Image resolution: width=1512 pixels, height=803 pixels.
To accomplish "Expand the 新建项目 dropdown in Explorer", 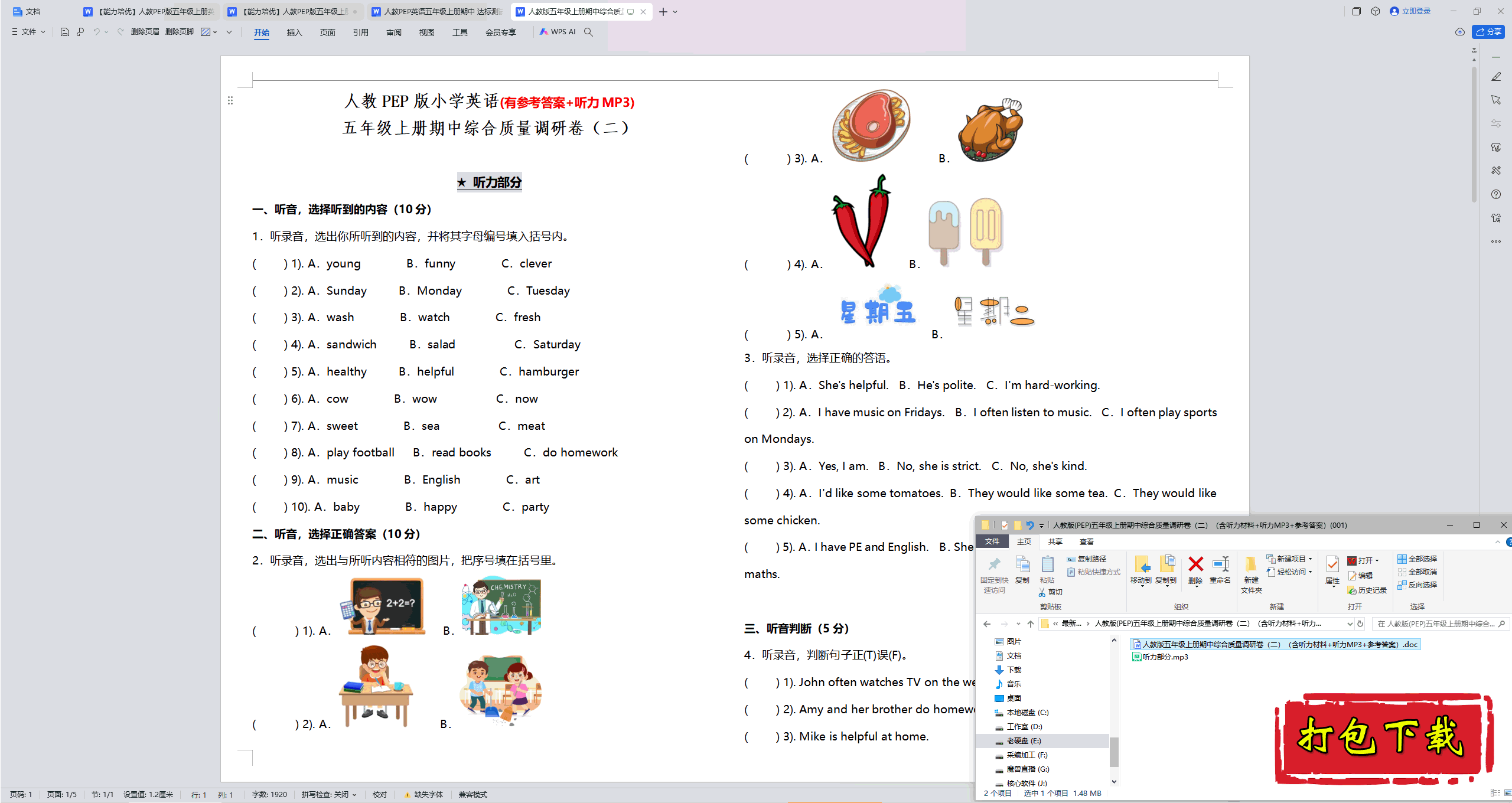I will click(1310, 559).
